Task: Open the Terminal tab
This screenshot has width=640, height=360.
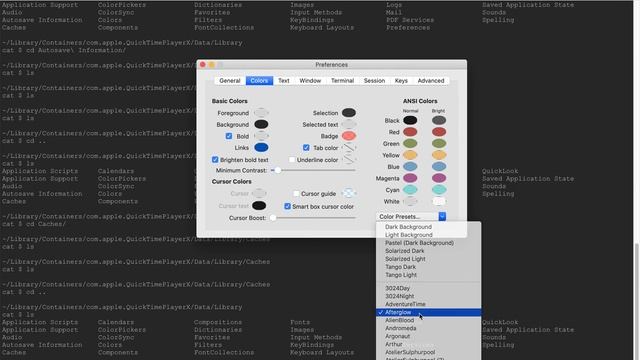Action: click(342, 81)
